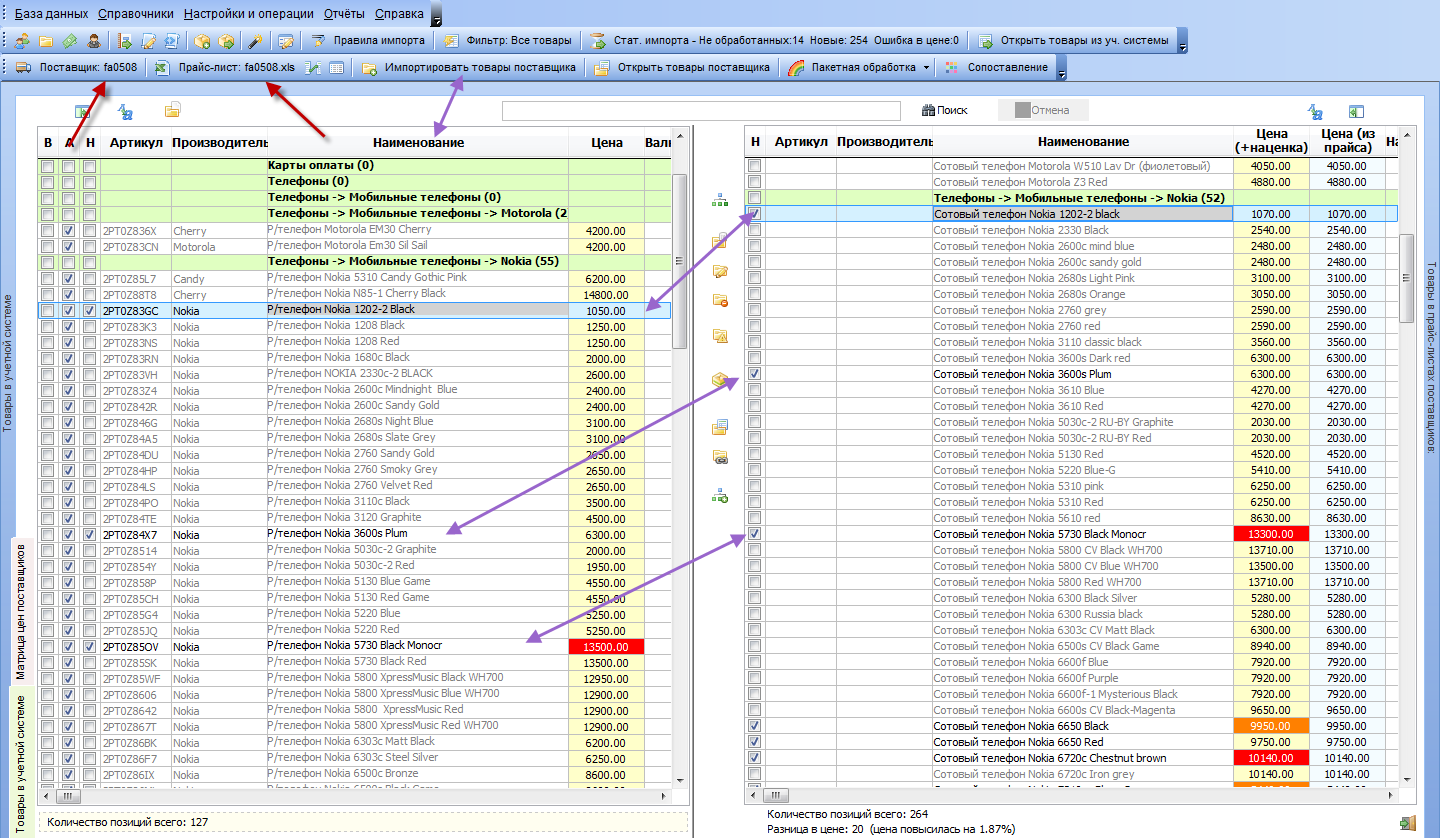Open the Отчёты menu
1440x838 pixels.
(x=345, y=14)
